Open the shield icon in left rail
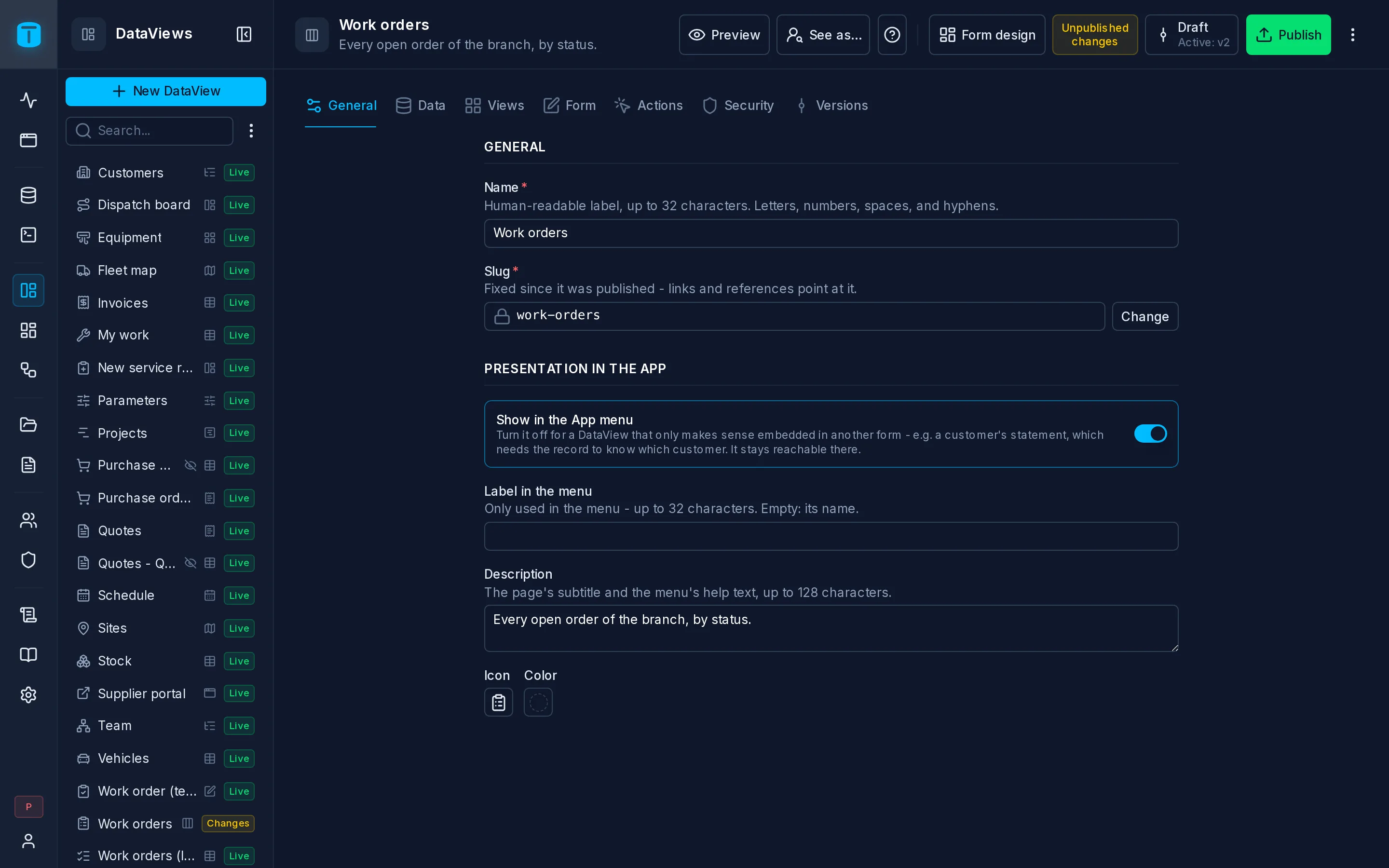The image size is (1389, 868). pyautogui.click(x=28, y=560)
